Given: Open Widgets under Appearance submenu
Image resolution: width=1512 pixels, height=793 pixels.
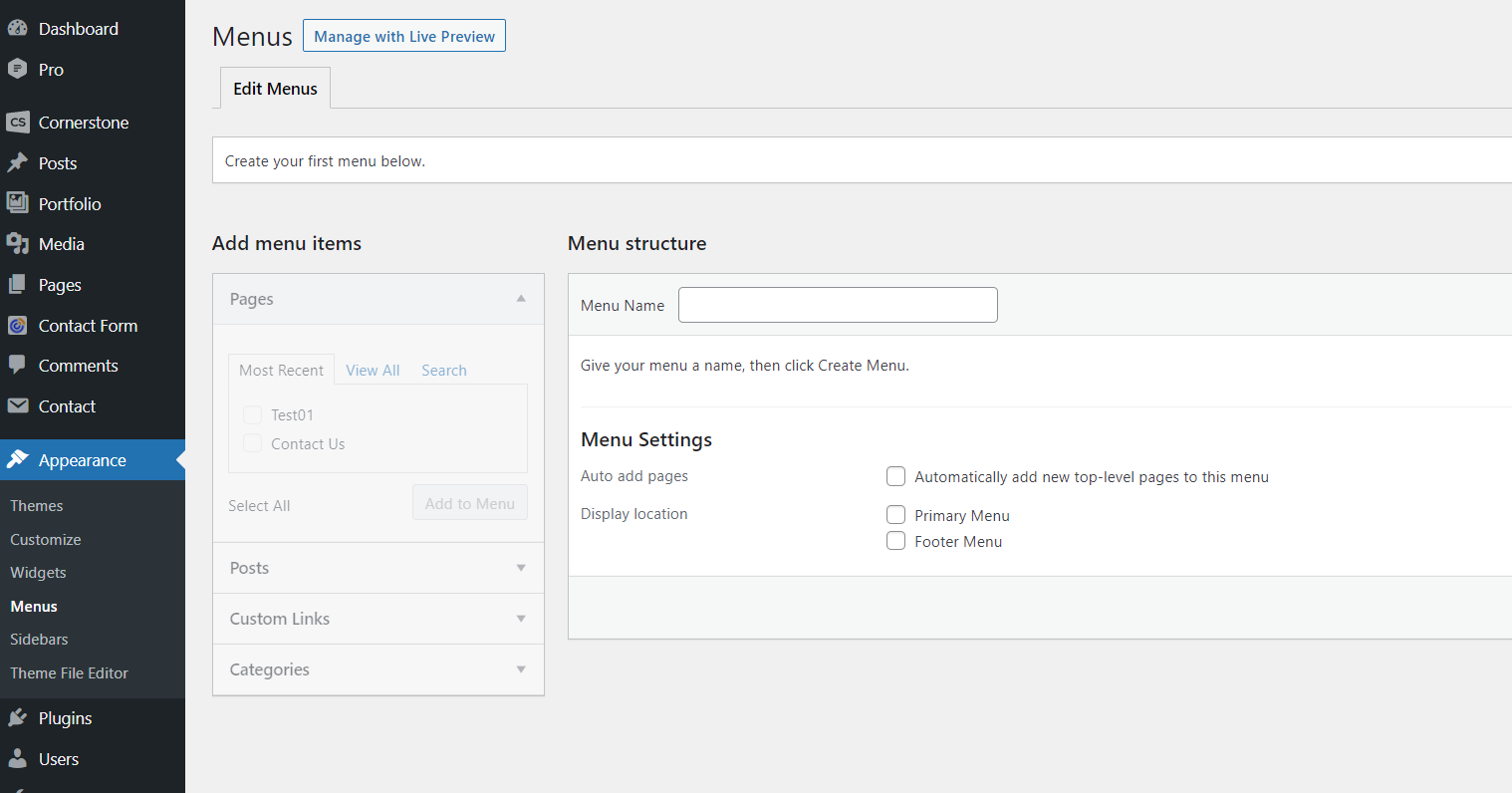Looking at the screenshot, I should click(x=38, y=573).
